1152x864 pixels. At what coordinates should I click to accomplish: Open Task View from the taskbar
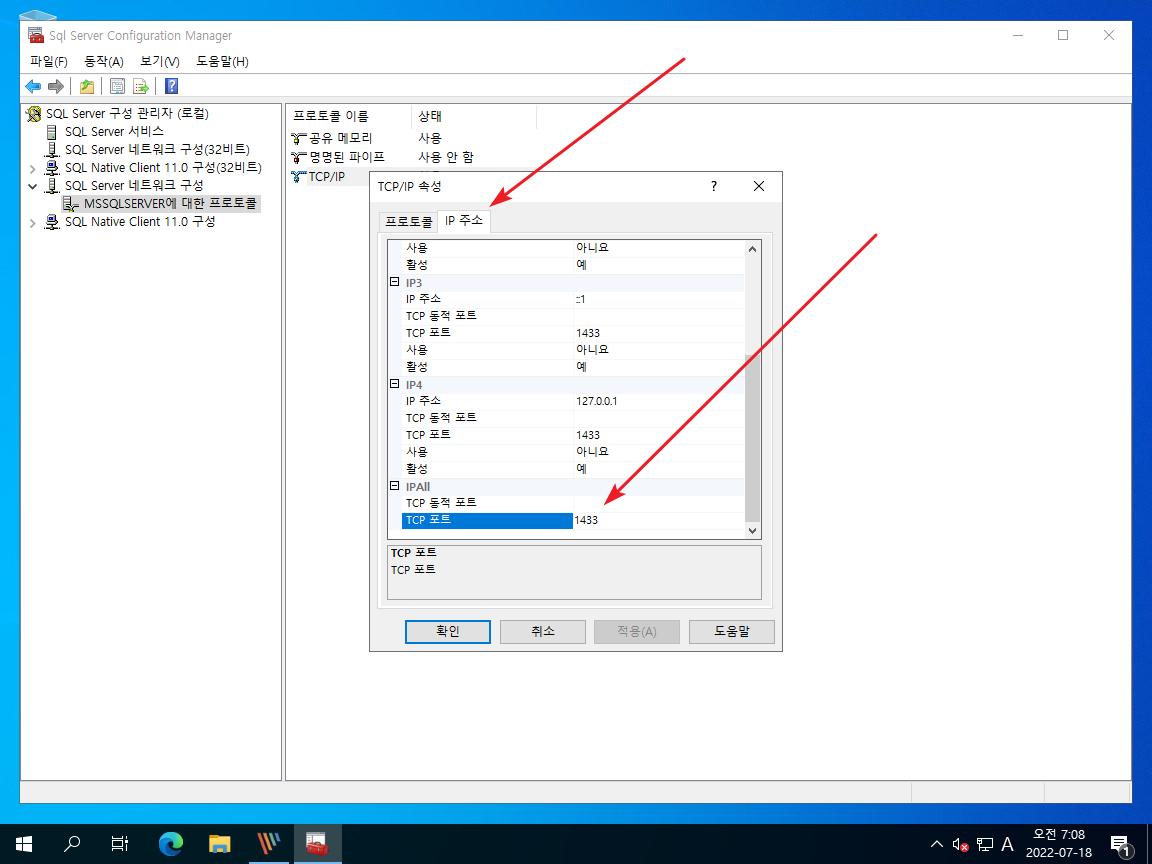pos(120,844)
